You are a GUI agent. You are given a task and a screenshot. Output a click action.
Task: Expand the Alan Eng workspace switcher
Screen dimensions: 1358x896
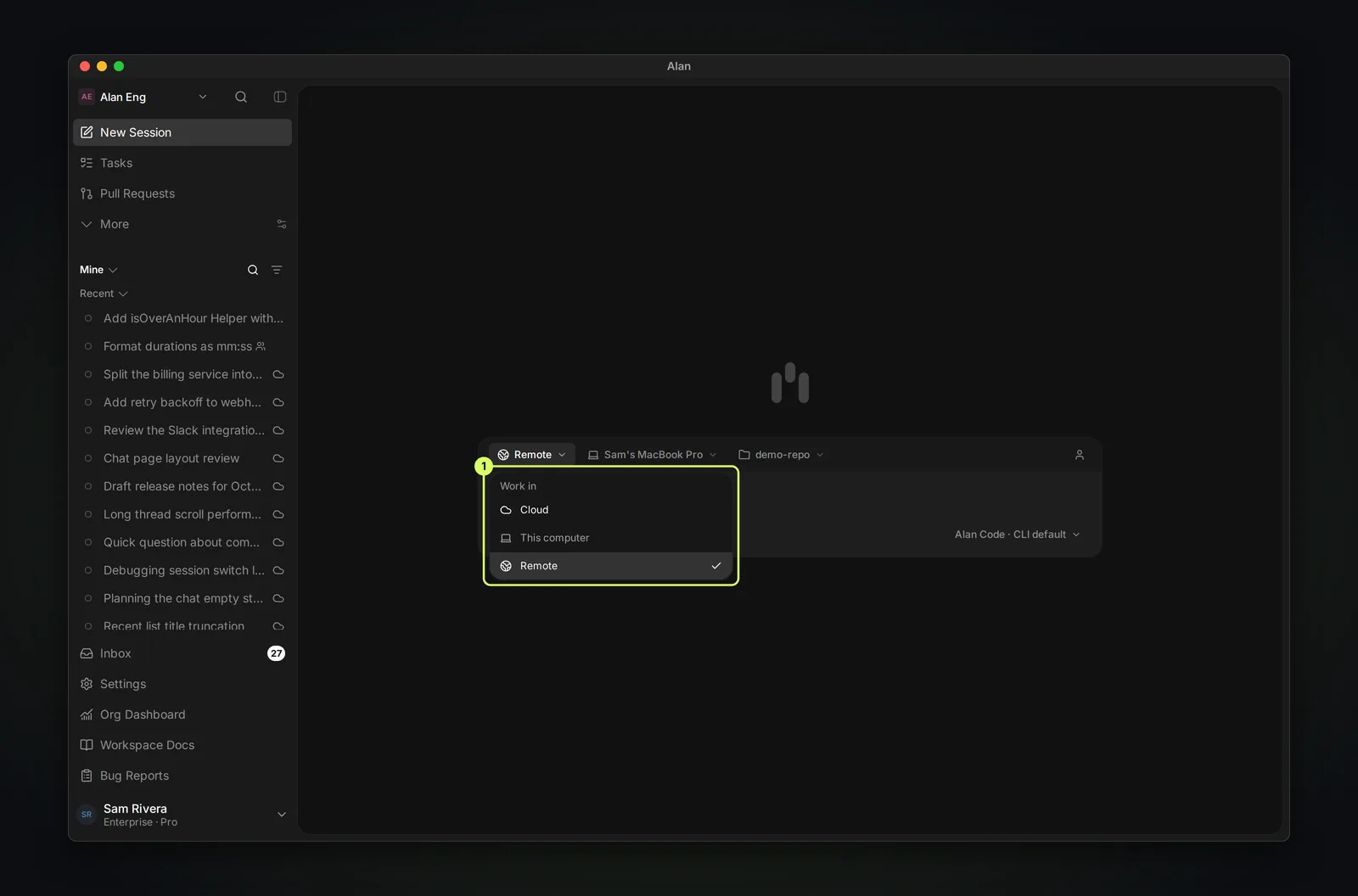144,97
